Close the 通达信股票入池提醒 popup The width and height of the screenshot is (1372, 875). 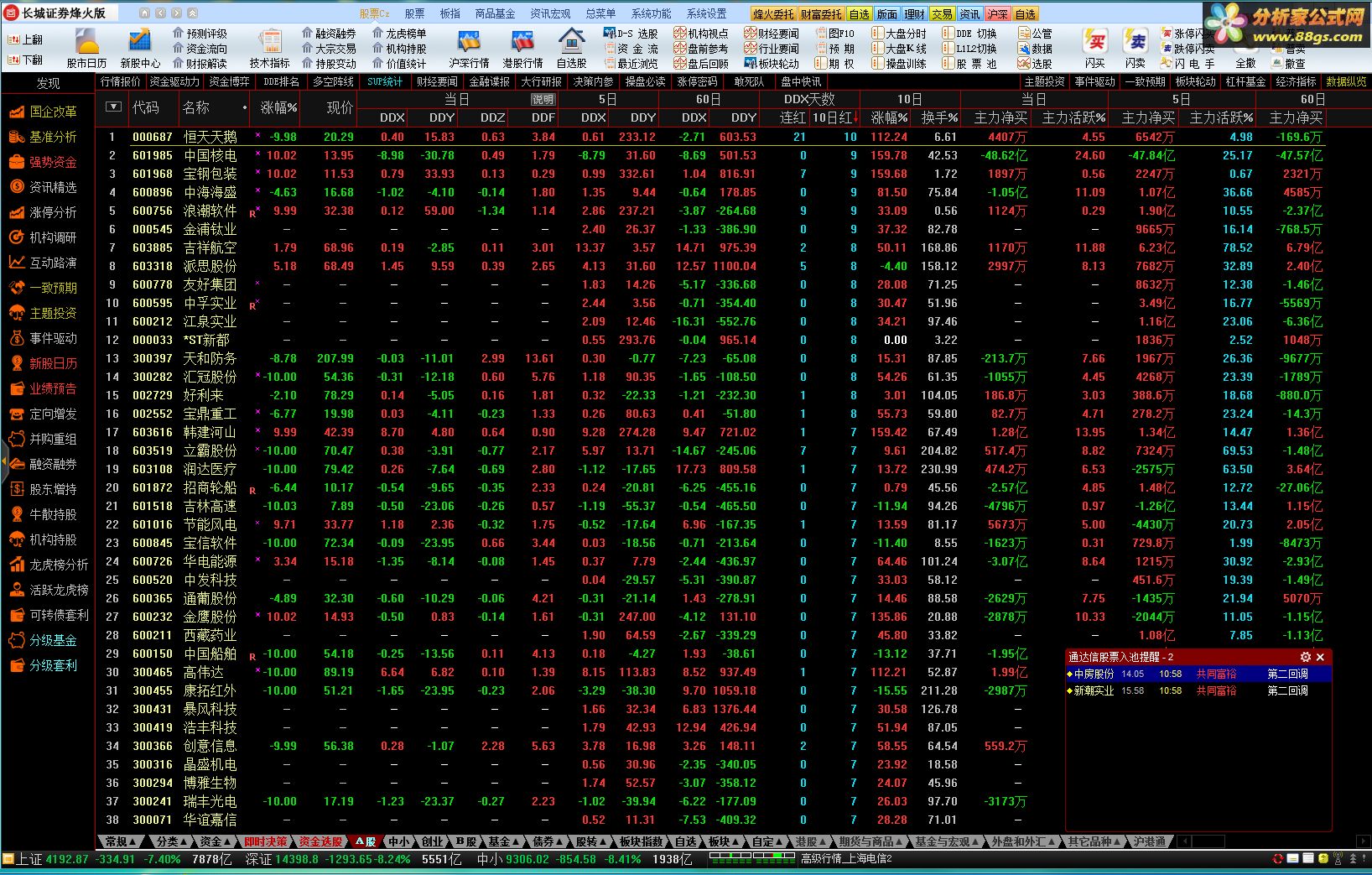(1320, 657)
